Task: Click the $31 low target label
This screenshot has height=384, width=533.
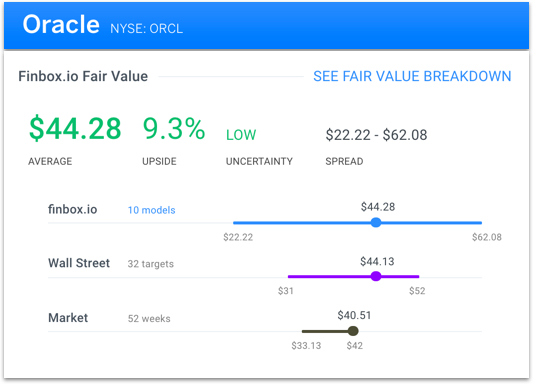Action: point(286,291)
